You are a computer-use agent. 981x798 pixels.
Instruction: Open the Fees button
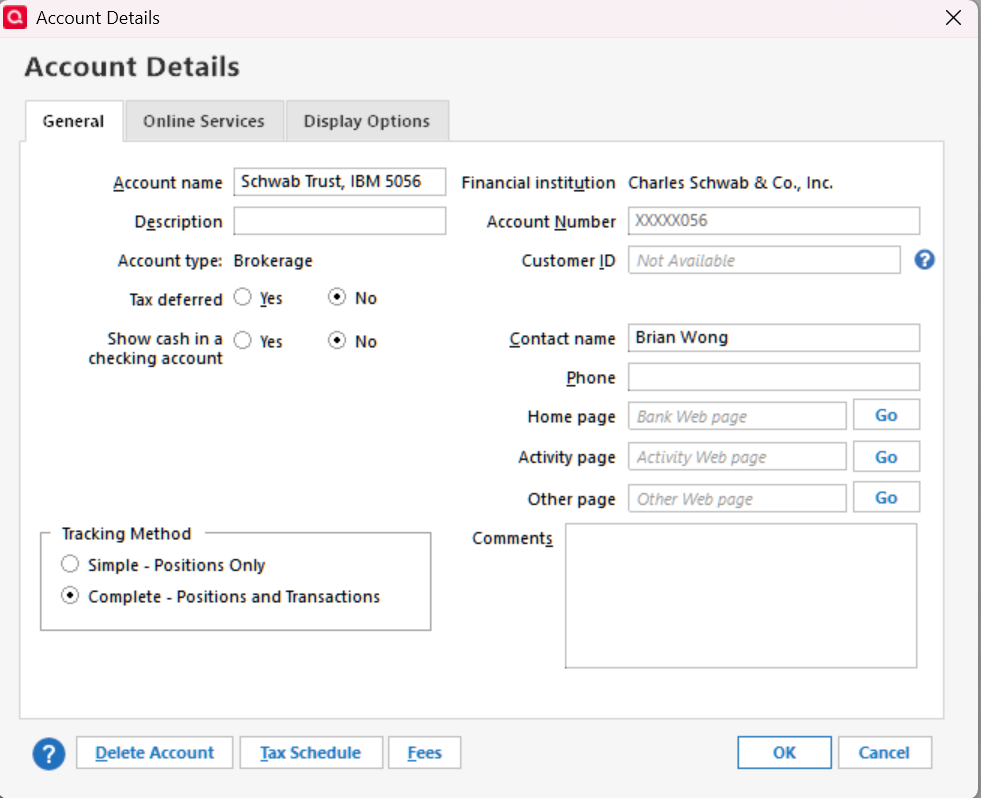pyautogui.click(x=425, y=752)
